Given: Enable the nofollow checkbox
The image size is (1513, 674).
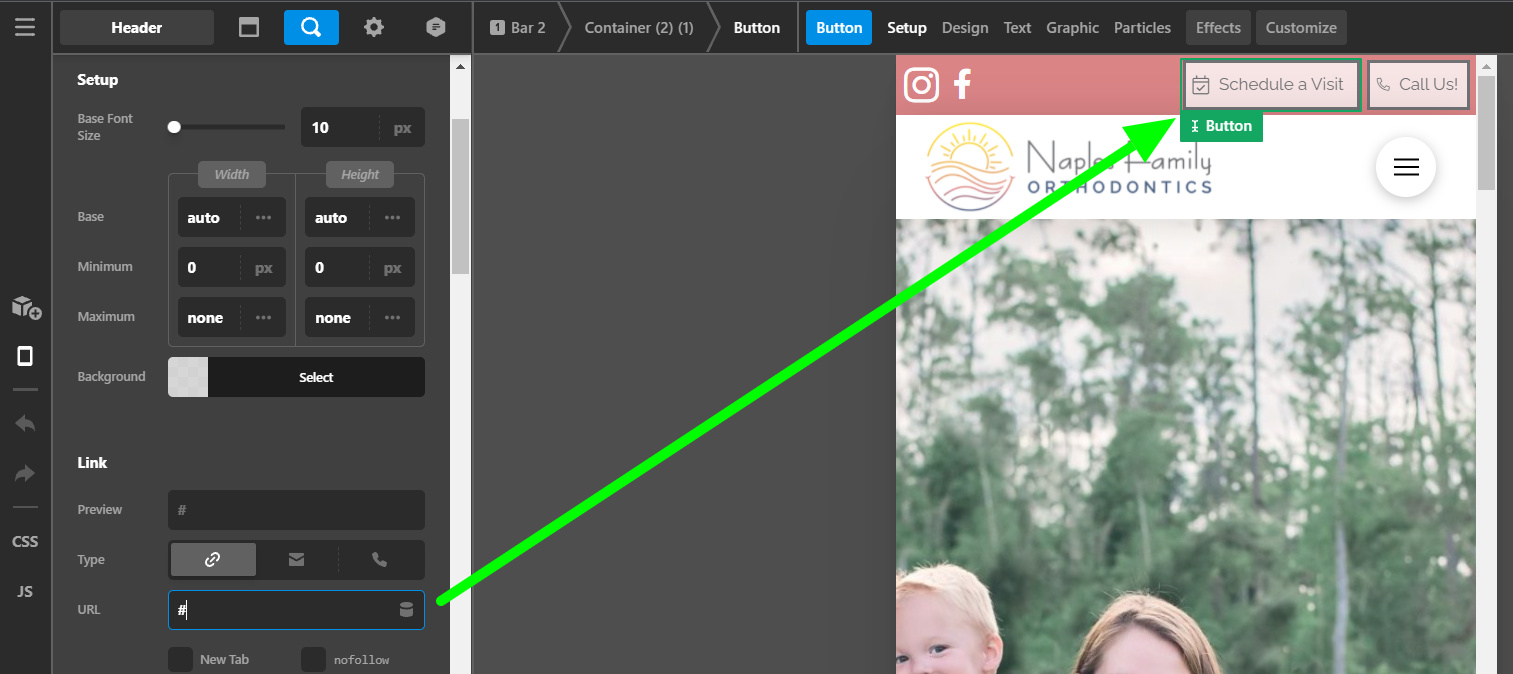Looking at the screenshot, I should click(314, 660).
